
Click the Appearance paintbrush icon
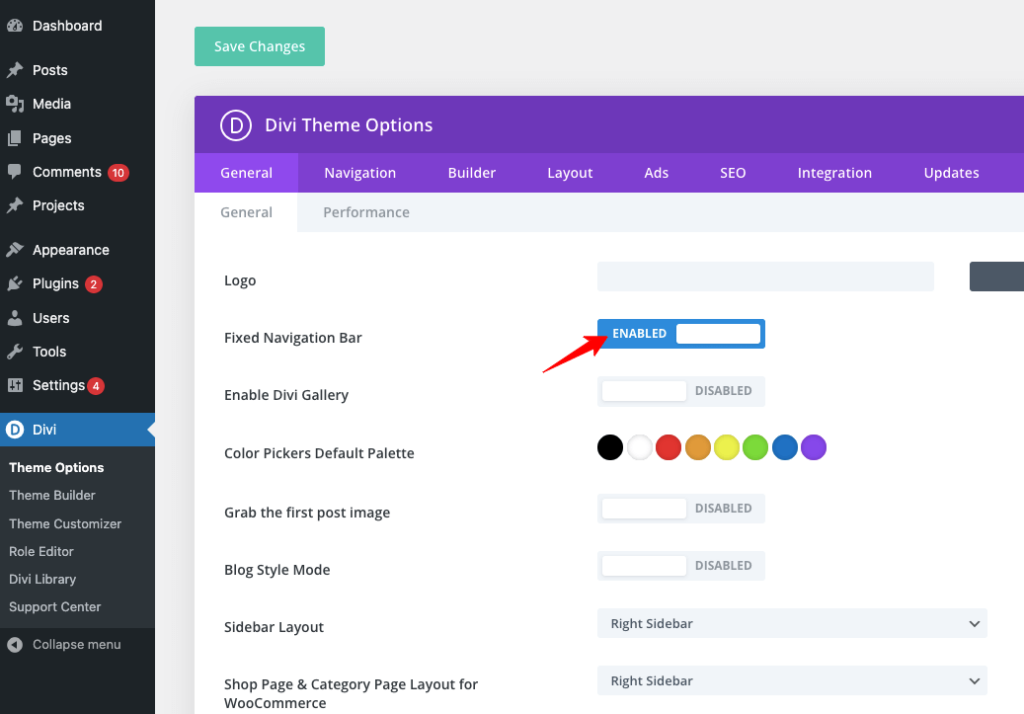(15, 250)
